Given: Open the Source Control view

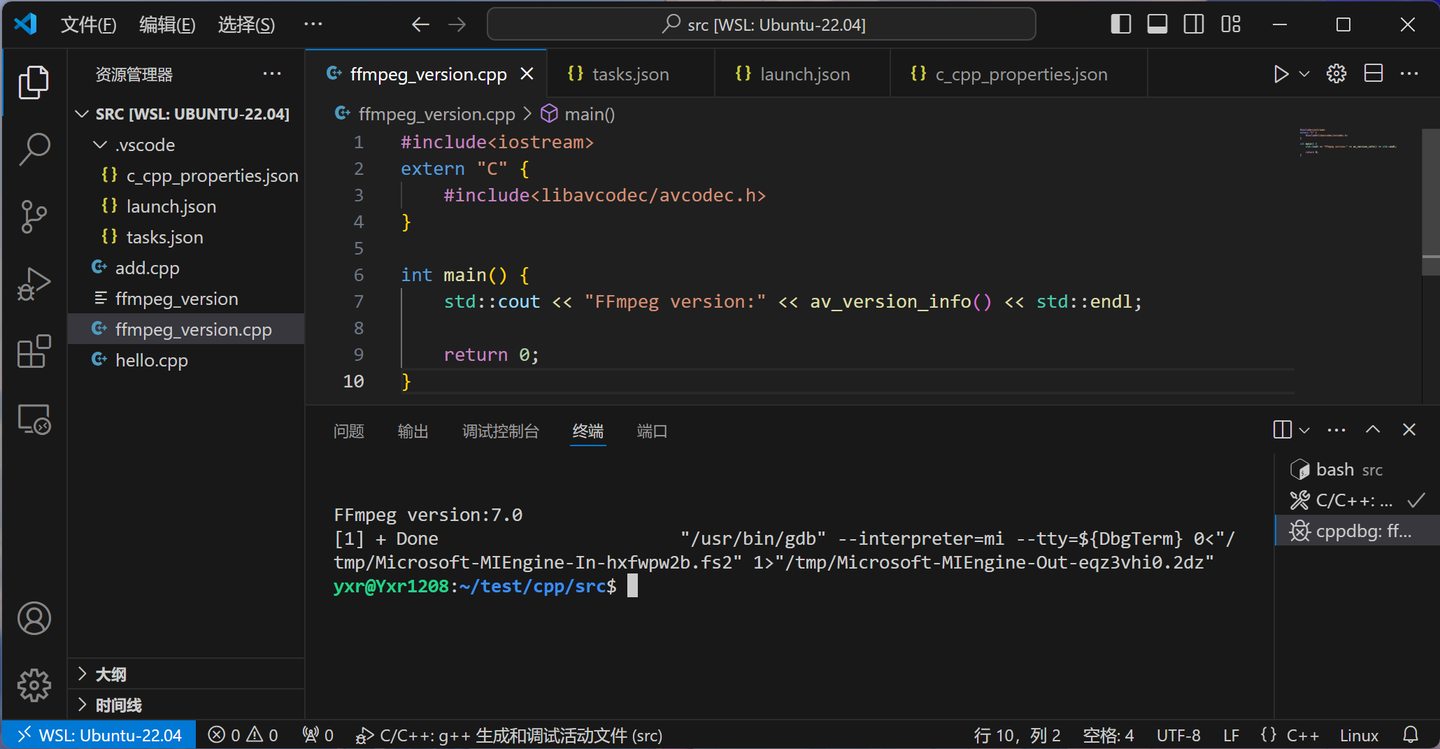Looking at the screenshot, I should 34,216.
